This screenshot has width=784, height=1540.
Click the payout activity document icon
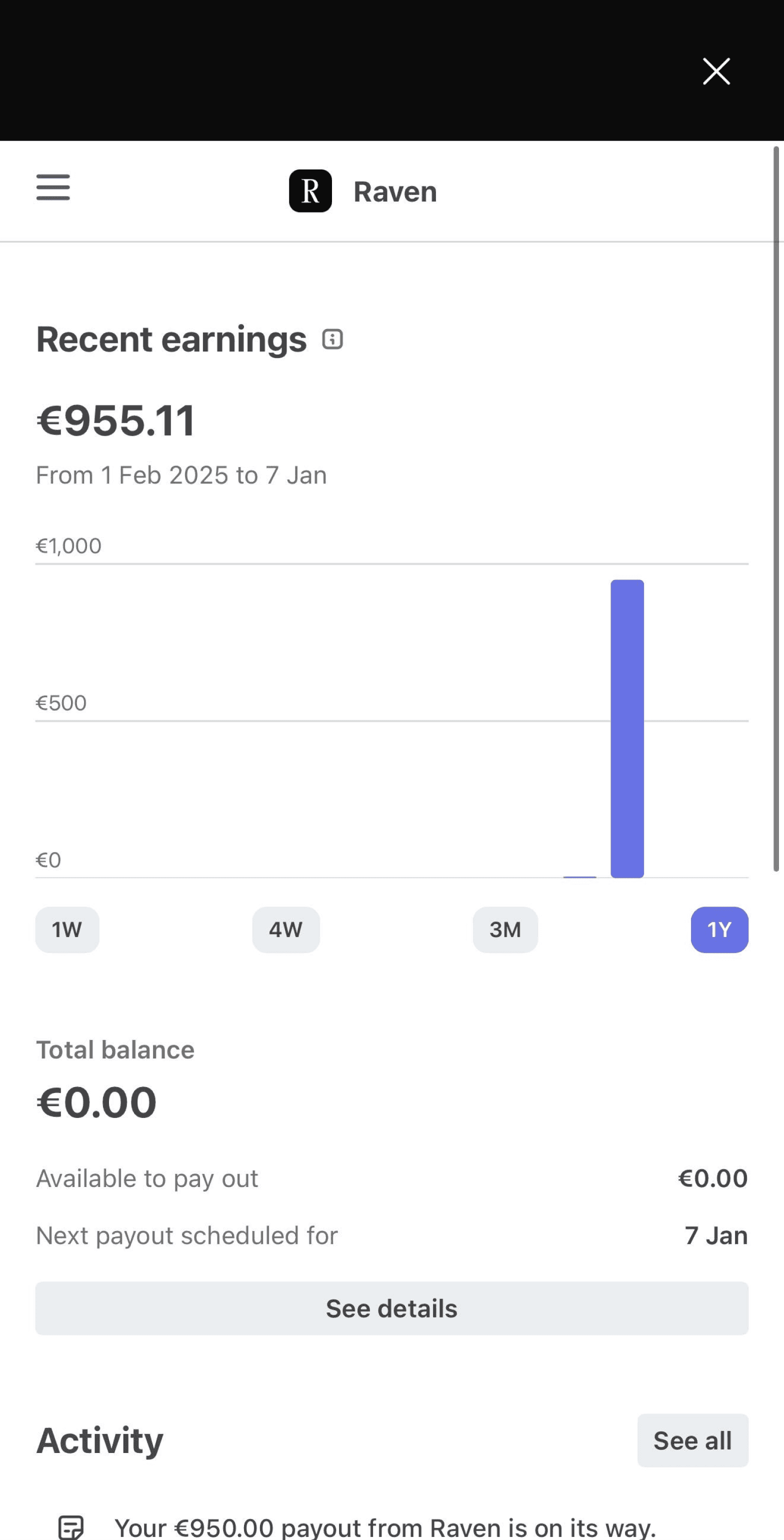click(71, 1527)
